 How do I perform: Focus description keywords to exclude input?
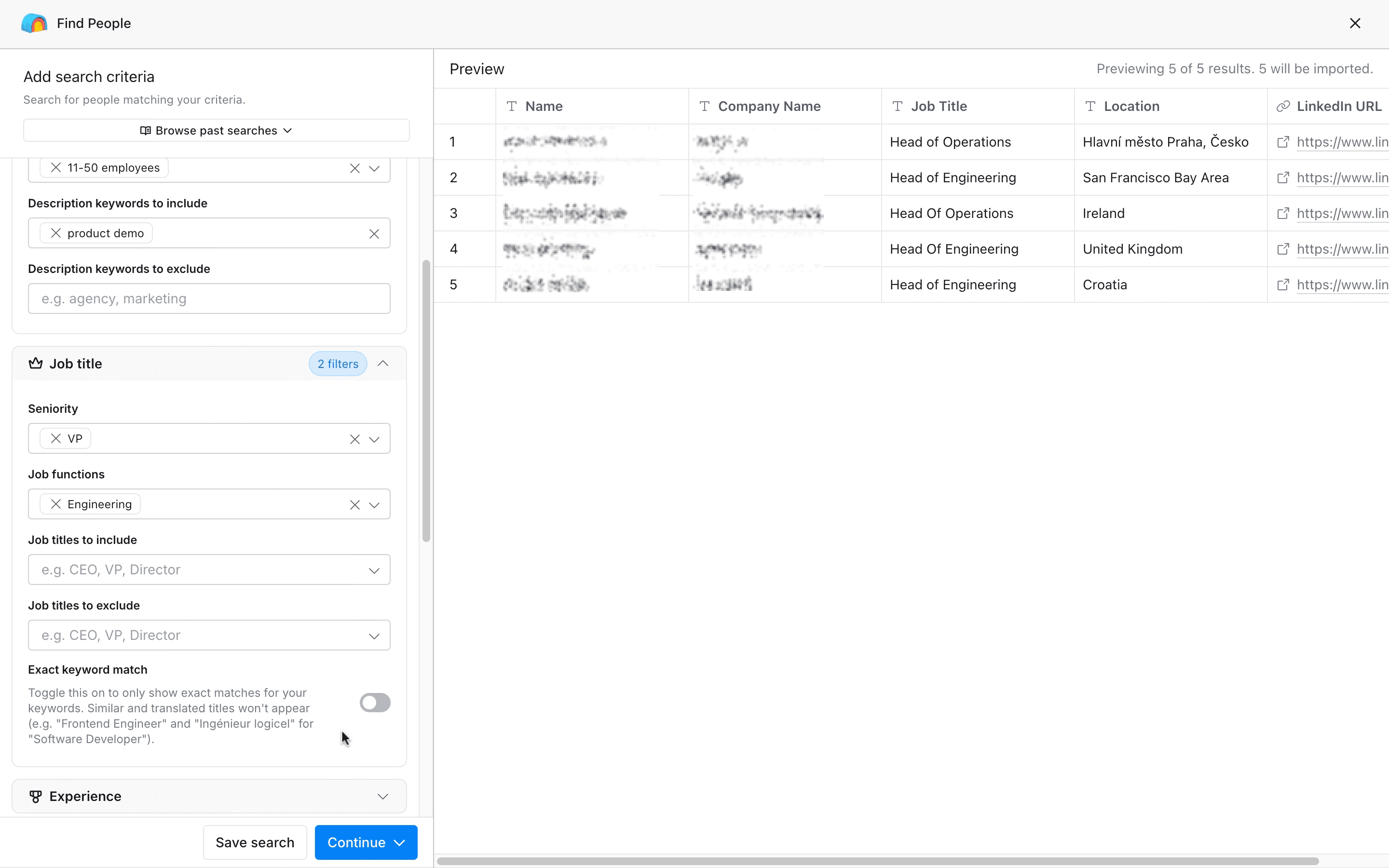click(209, 298)
